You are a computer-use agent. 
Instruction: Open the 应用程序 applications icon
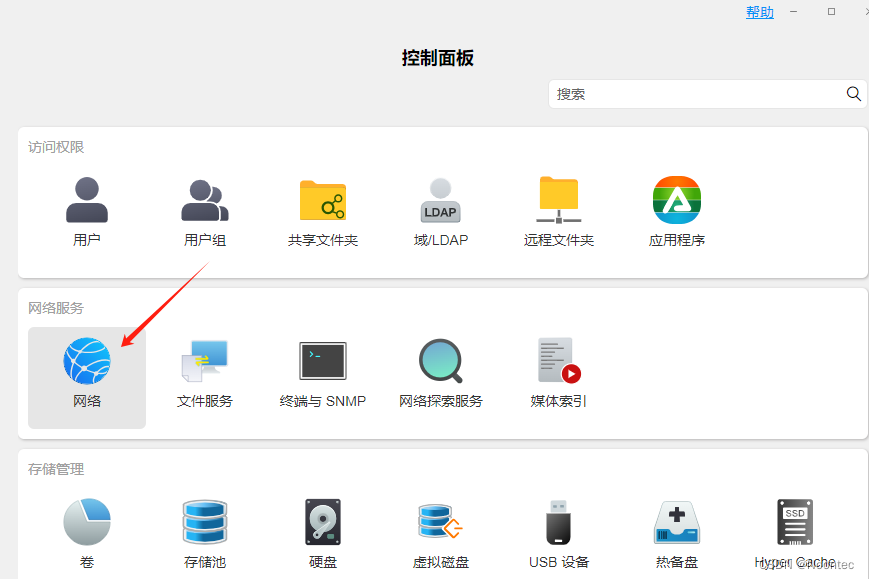coord(677,200)
